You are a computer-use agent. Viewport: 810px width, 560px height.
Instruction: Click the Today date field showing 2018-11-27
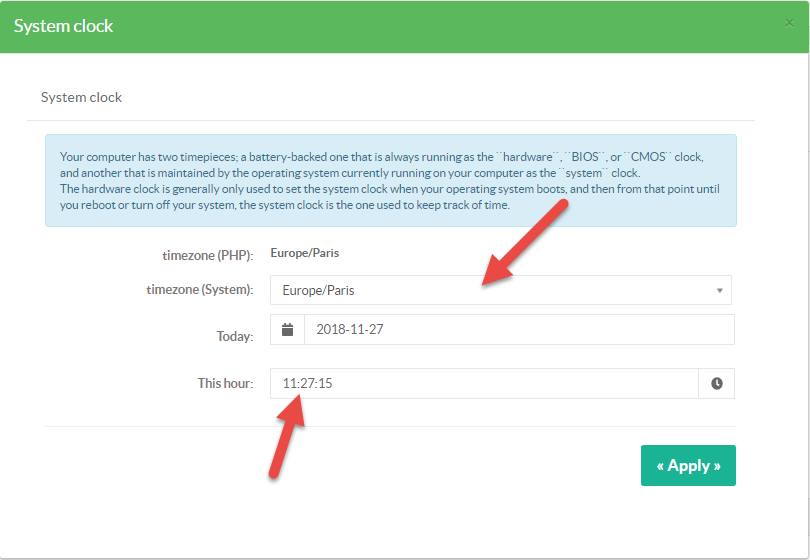pyautogui.click(x=518, y=329)
